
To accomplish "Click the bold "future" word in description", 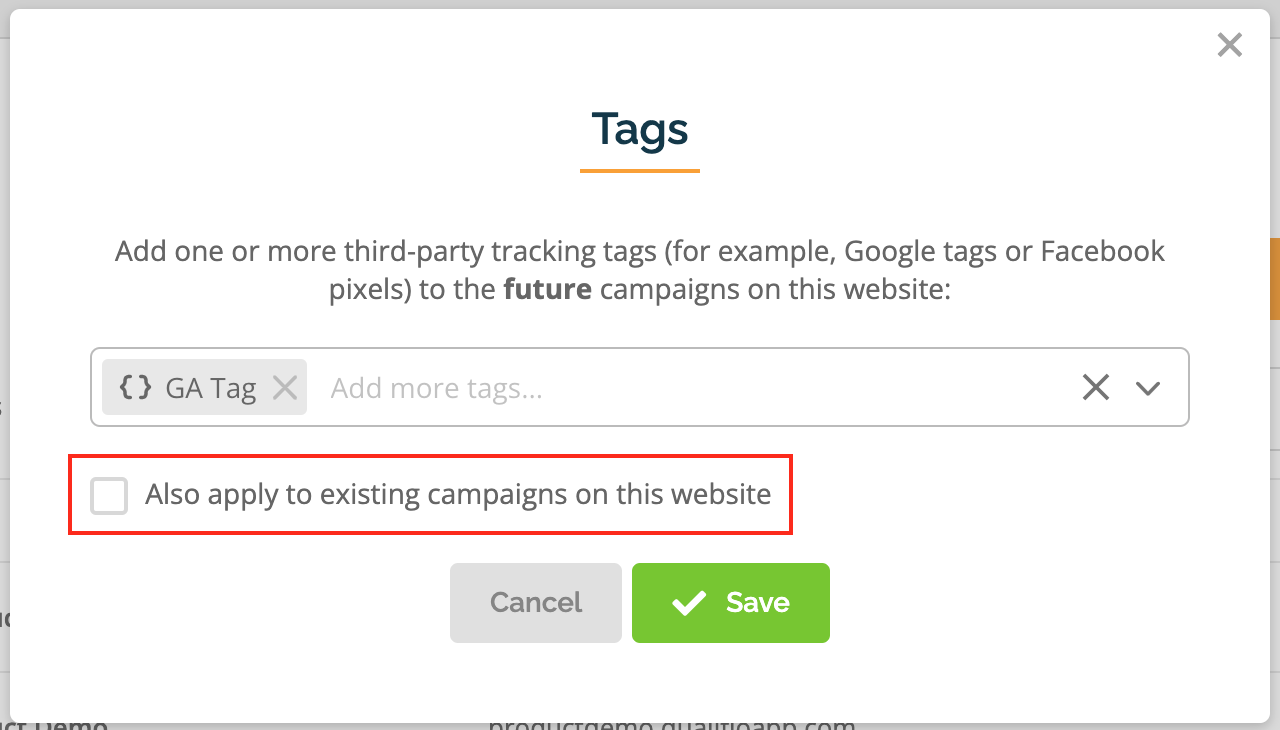I will 547,290.
